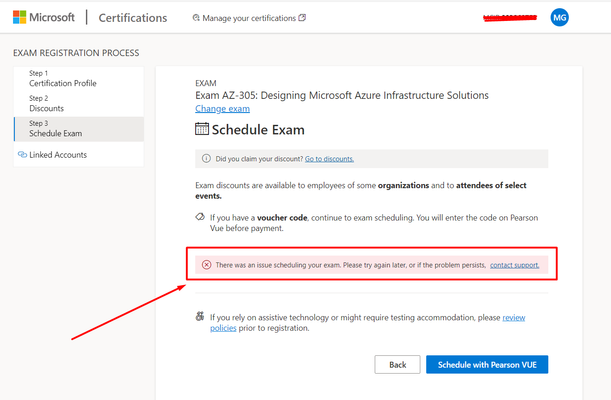611x400 pixels.
Task: Open the review policies link
Action: click(514, 318)
